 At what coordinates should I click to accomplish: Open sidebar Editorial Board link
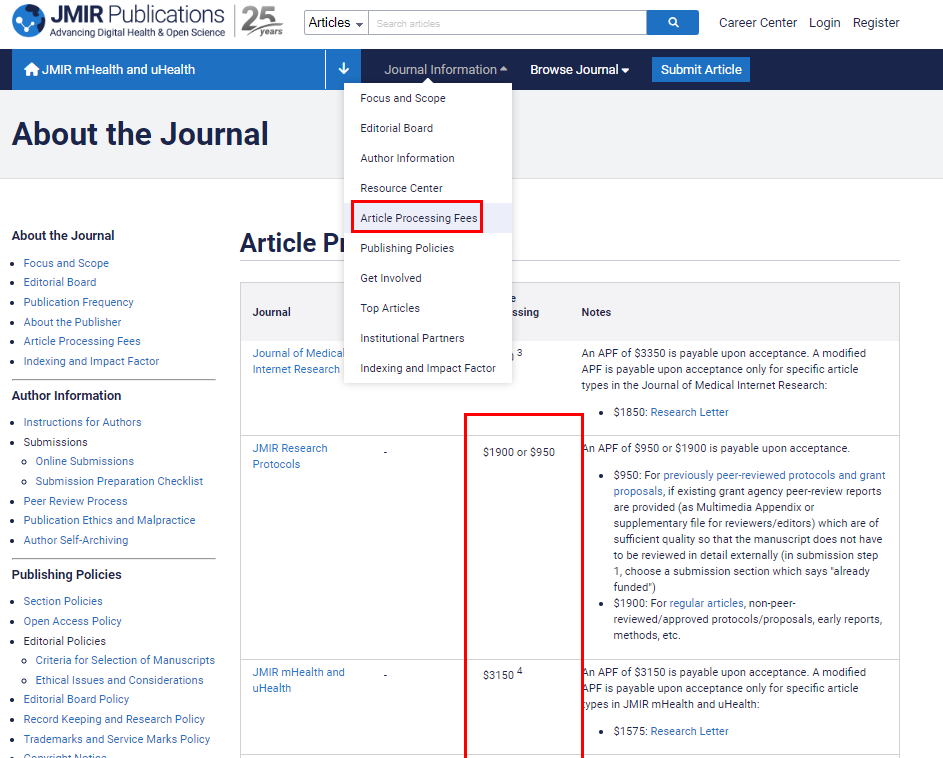60,282
